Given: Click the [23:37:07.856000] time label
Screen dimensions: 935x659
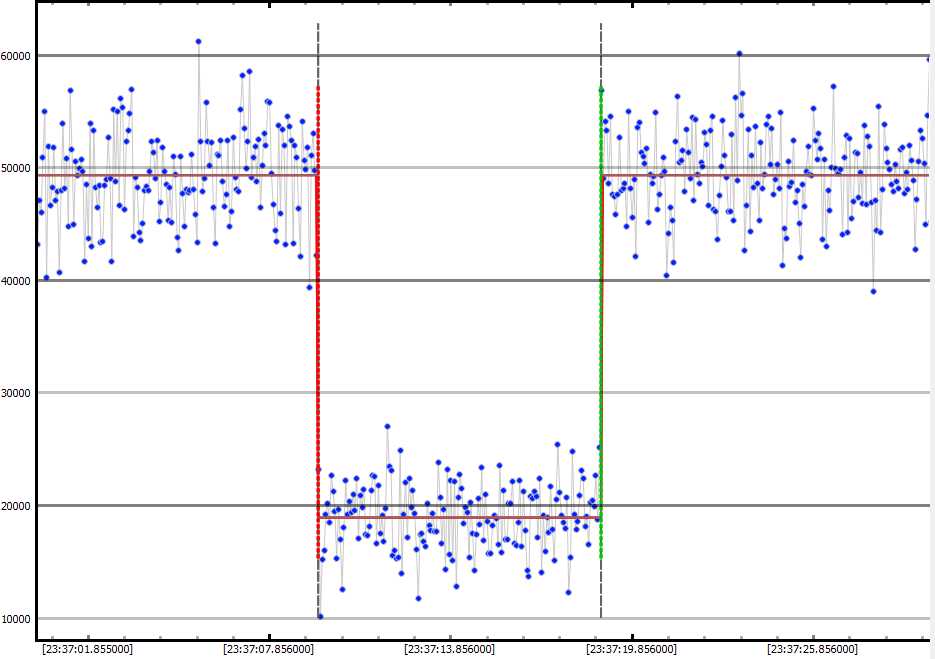Looking at the screenshot, I should coord(268,649).
